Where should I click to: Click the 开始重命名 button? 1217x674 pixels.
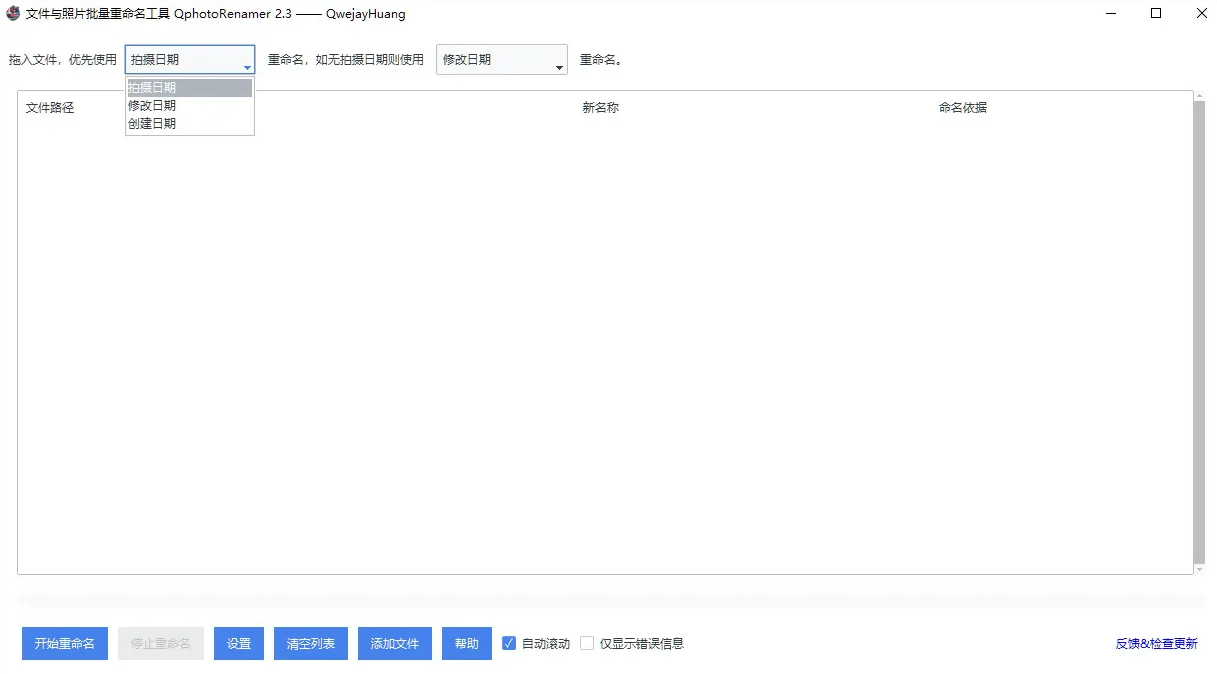(x=64, y=643)
